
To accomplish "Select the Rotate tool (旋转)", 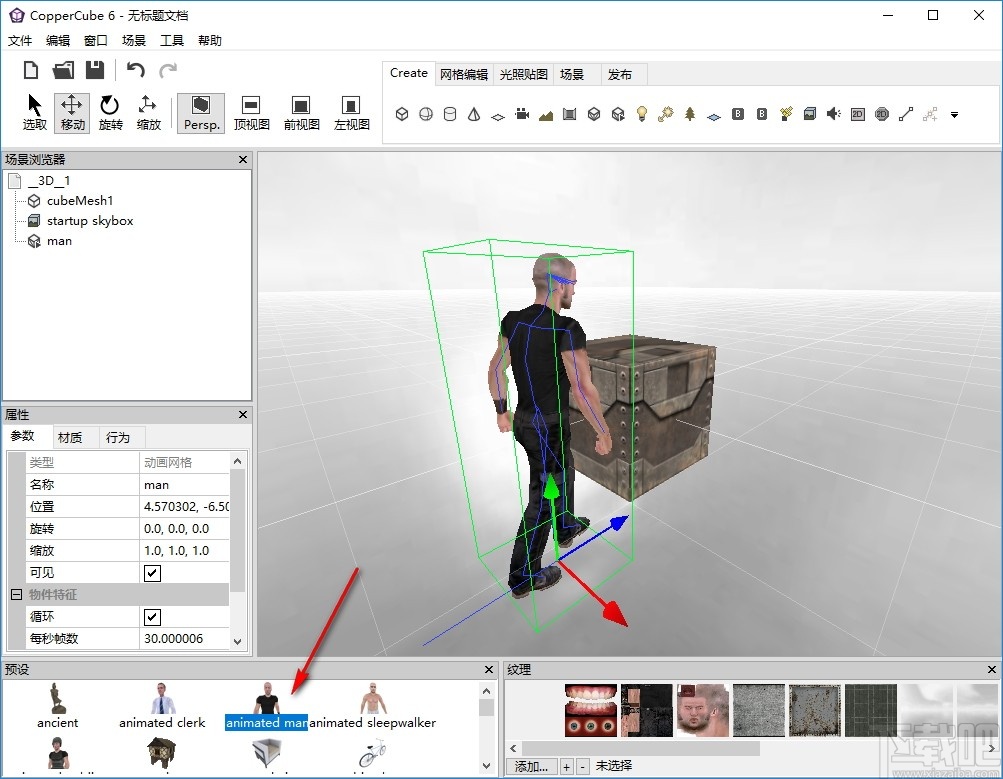I will [110, 112].
